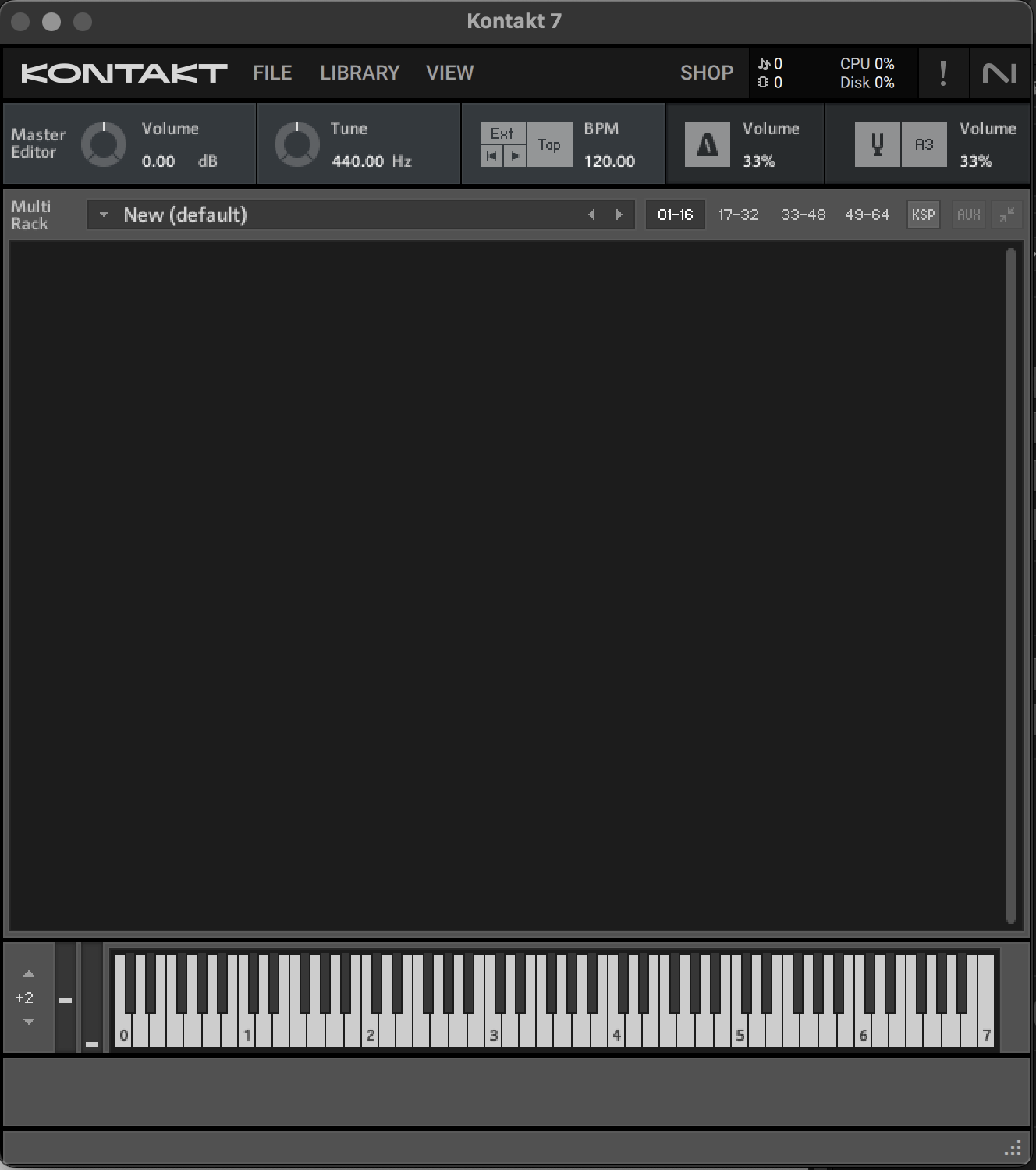
Task: Click the KONTAKT logo
Action: pos(124,73)
